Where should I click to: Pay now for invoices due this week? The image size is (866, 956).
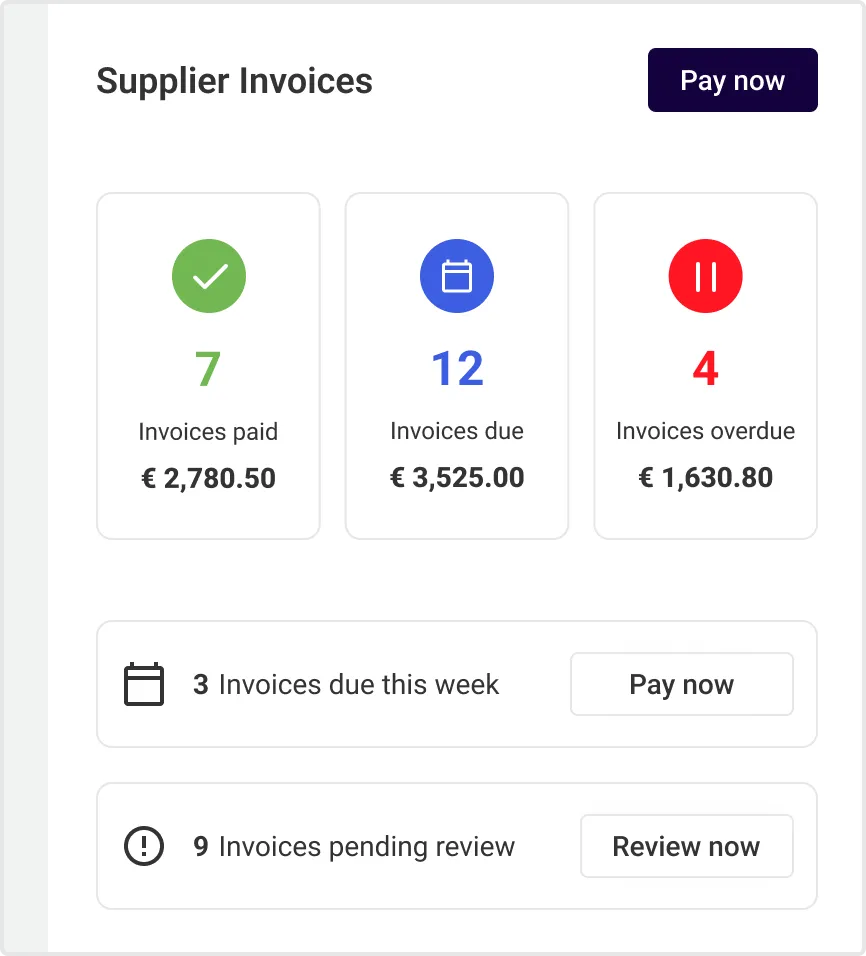[x=682, y=684]
